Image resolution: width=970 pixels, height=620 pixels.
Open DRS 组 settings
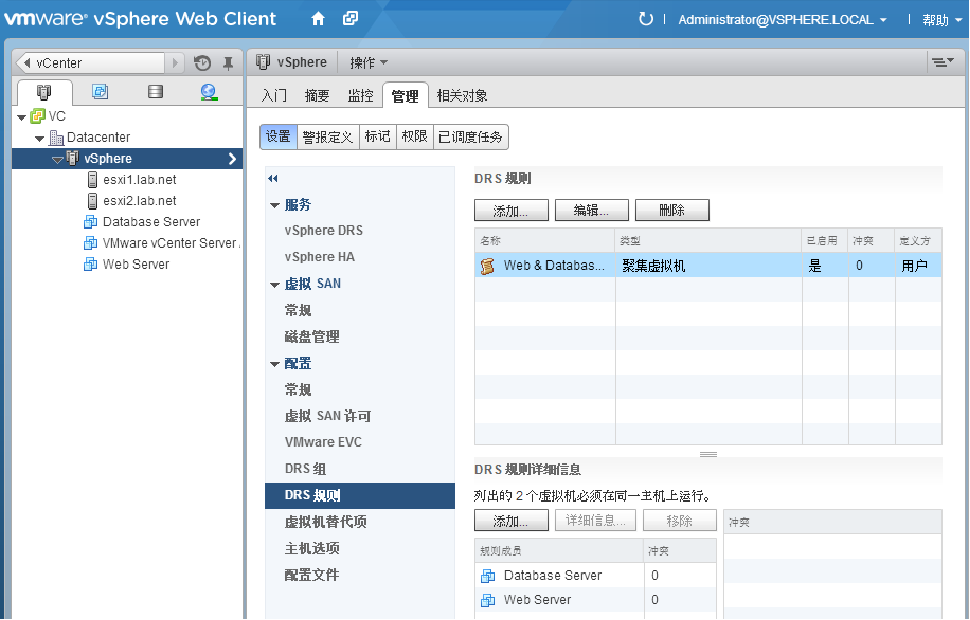tap(305, 469)
